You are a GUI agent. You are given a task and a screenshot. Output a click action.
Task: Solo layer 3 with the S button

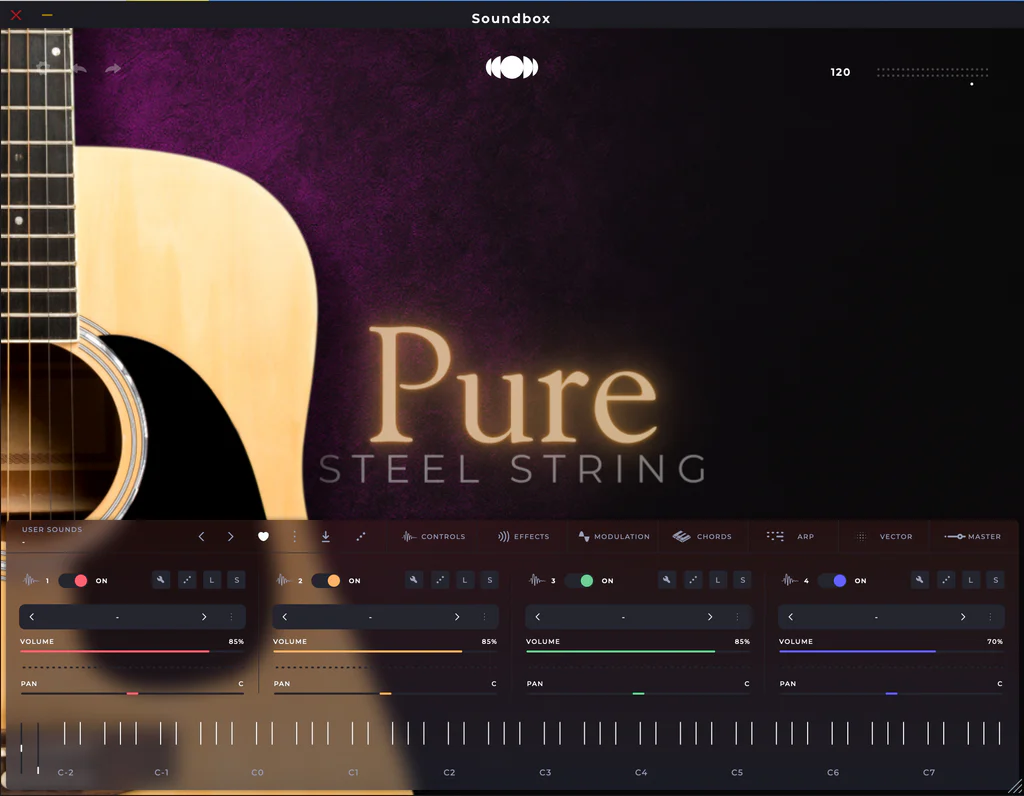pyautogui.click(x=742, y=580)
